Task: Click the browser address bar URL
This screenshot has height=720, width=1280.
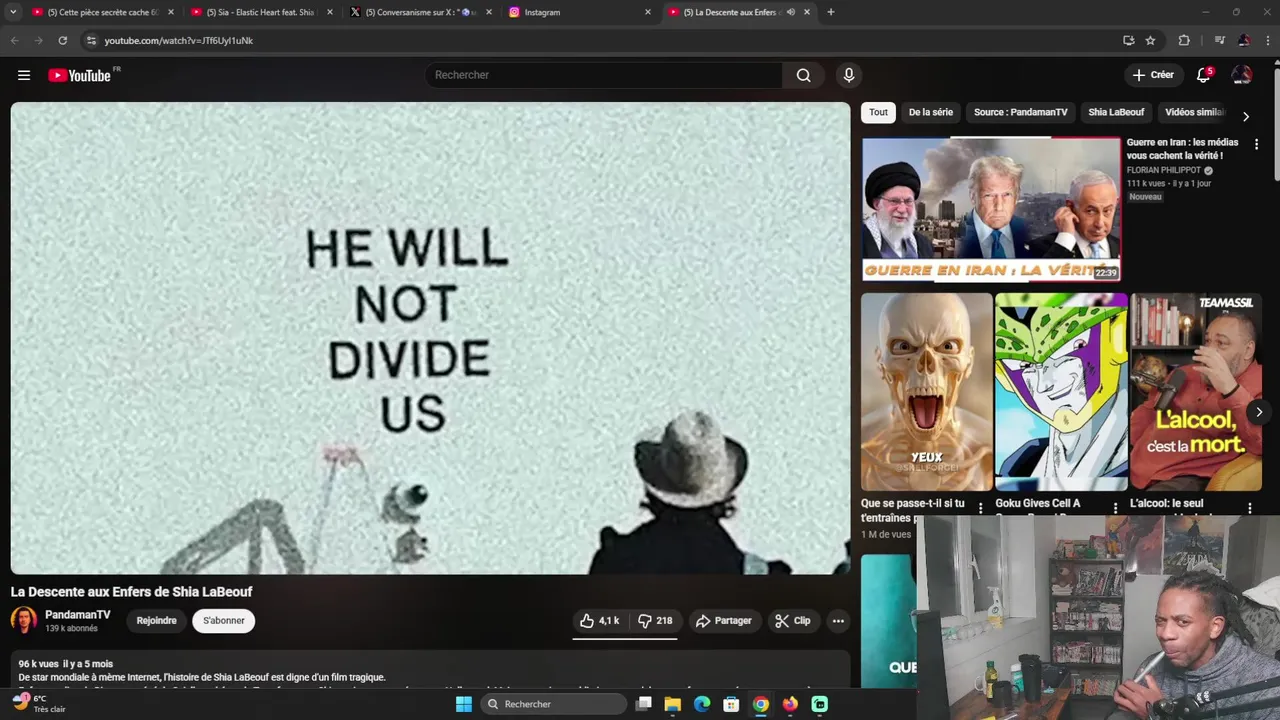Action: (x=179, y=41)
